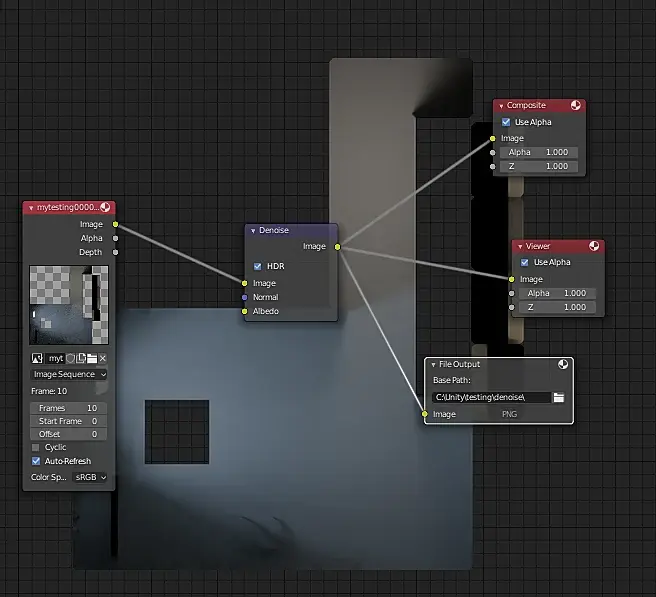656x597 pixels.
Task: Toggle preview icon on Composite node
Action: 576,105
